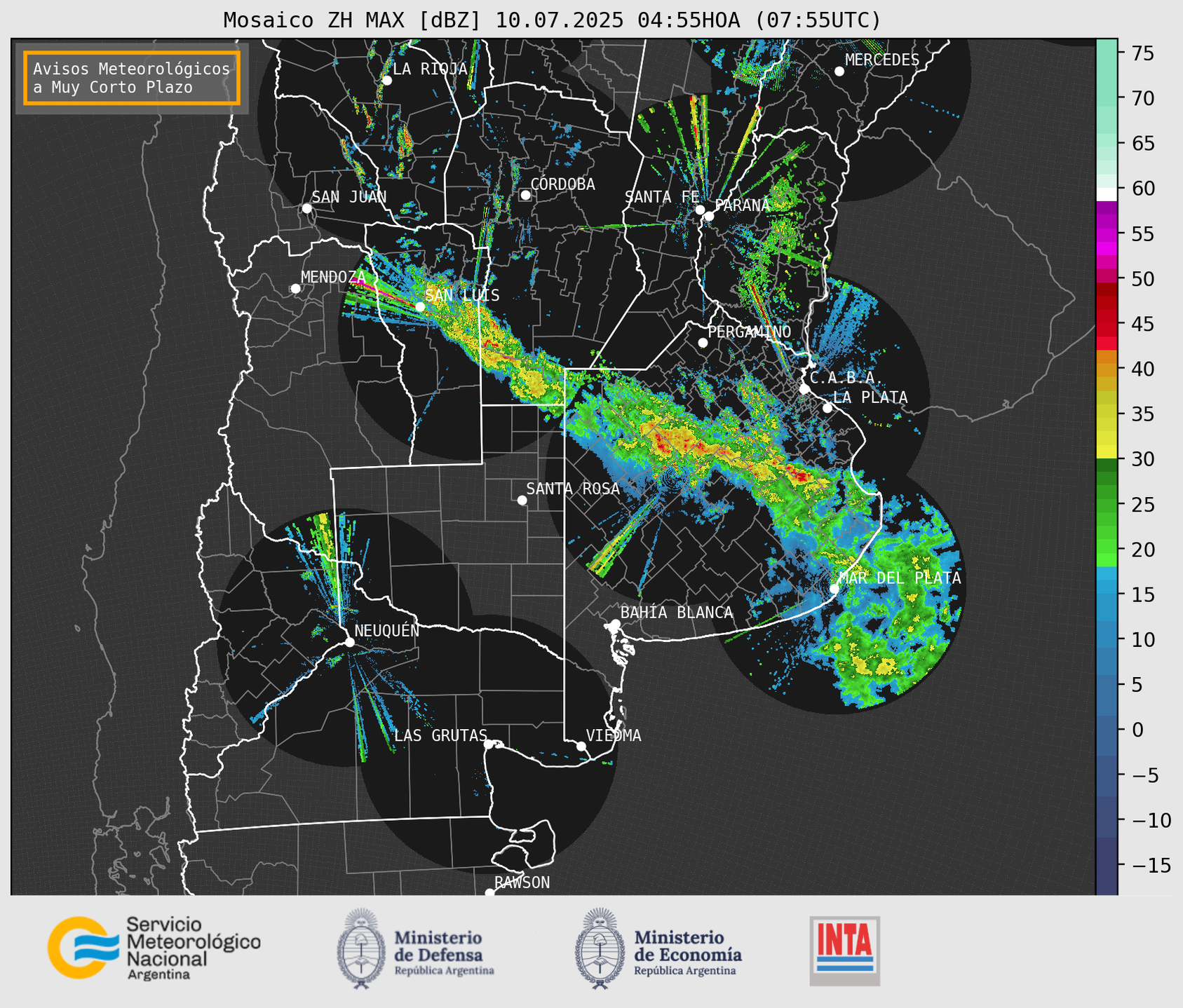
Task: Click the LAS GRUTAS city marker dot
Action: pyautogui.click(x=489, y=744)
